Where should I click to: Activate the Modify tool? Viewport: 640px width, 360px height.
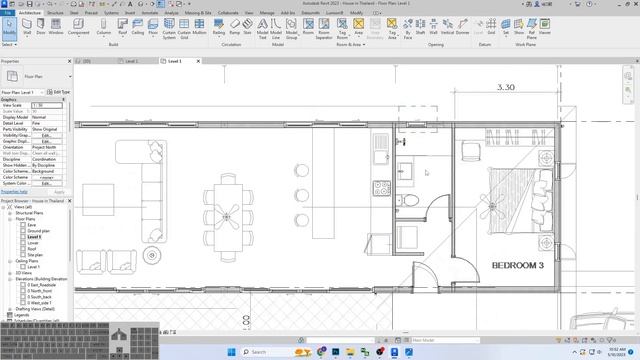click(x=9, y=28)
